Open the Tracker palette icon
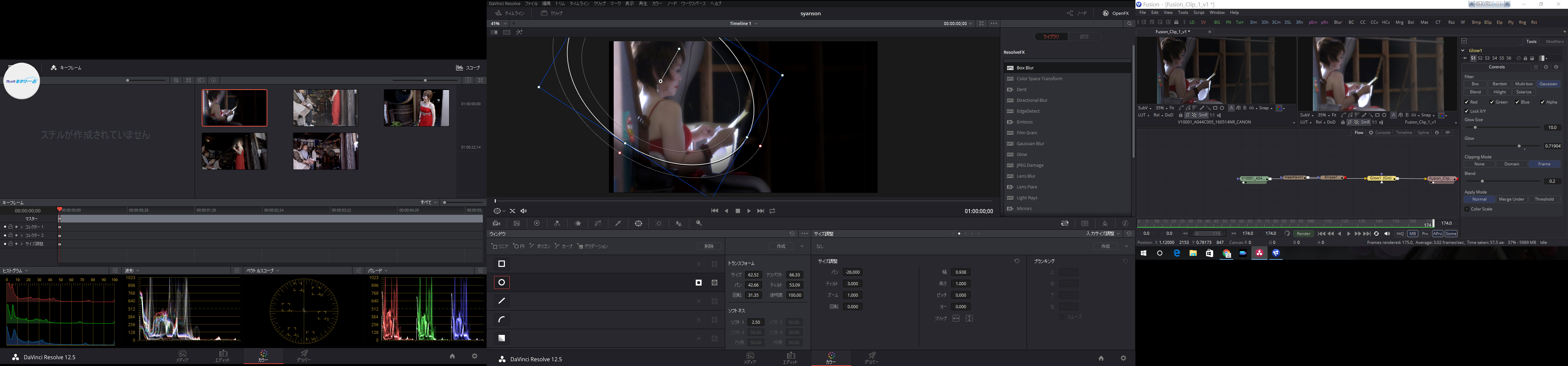Image resolution: width=1568 pixels, height=366 pixels. 659,224
